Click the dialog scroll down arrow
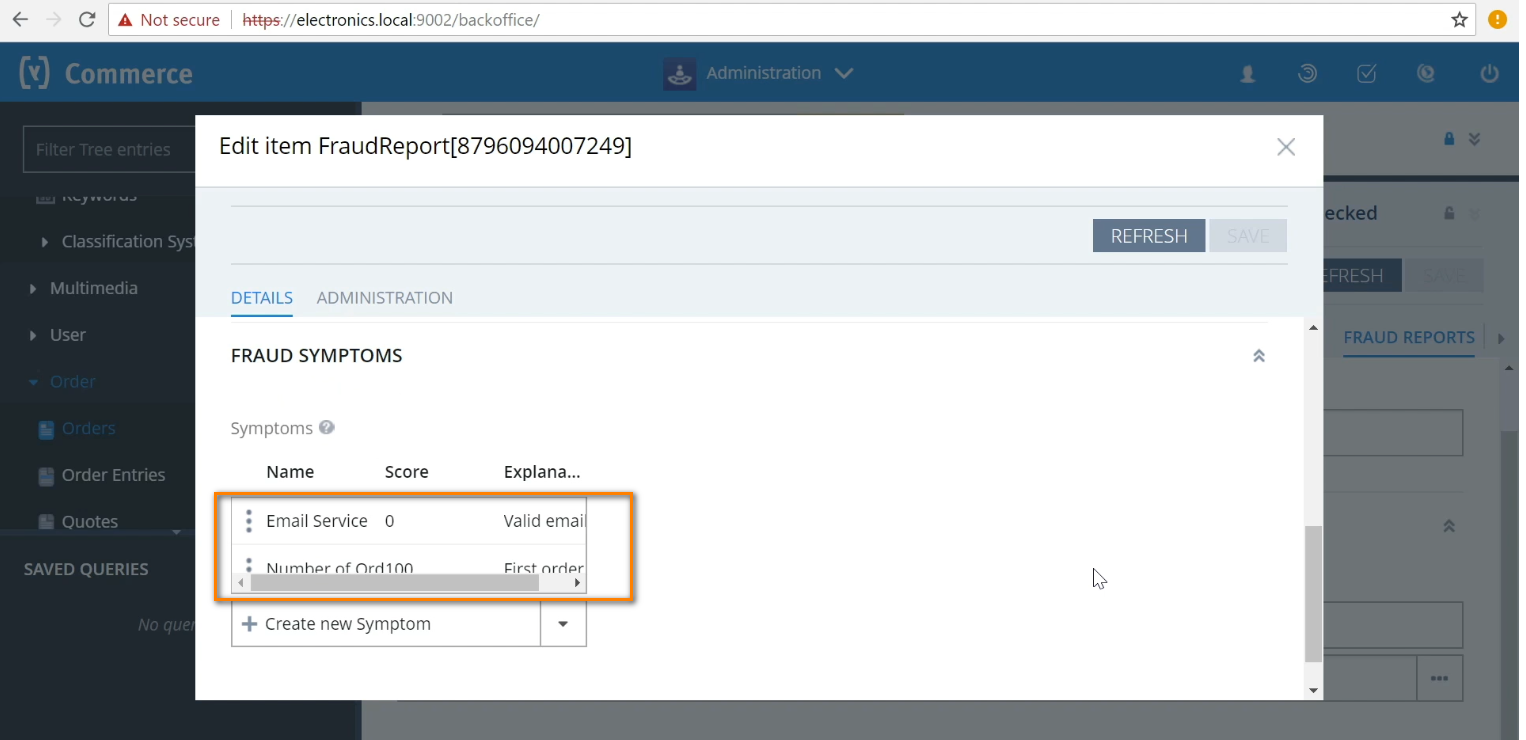 [1314, 691]
